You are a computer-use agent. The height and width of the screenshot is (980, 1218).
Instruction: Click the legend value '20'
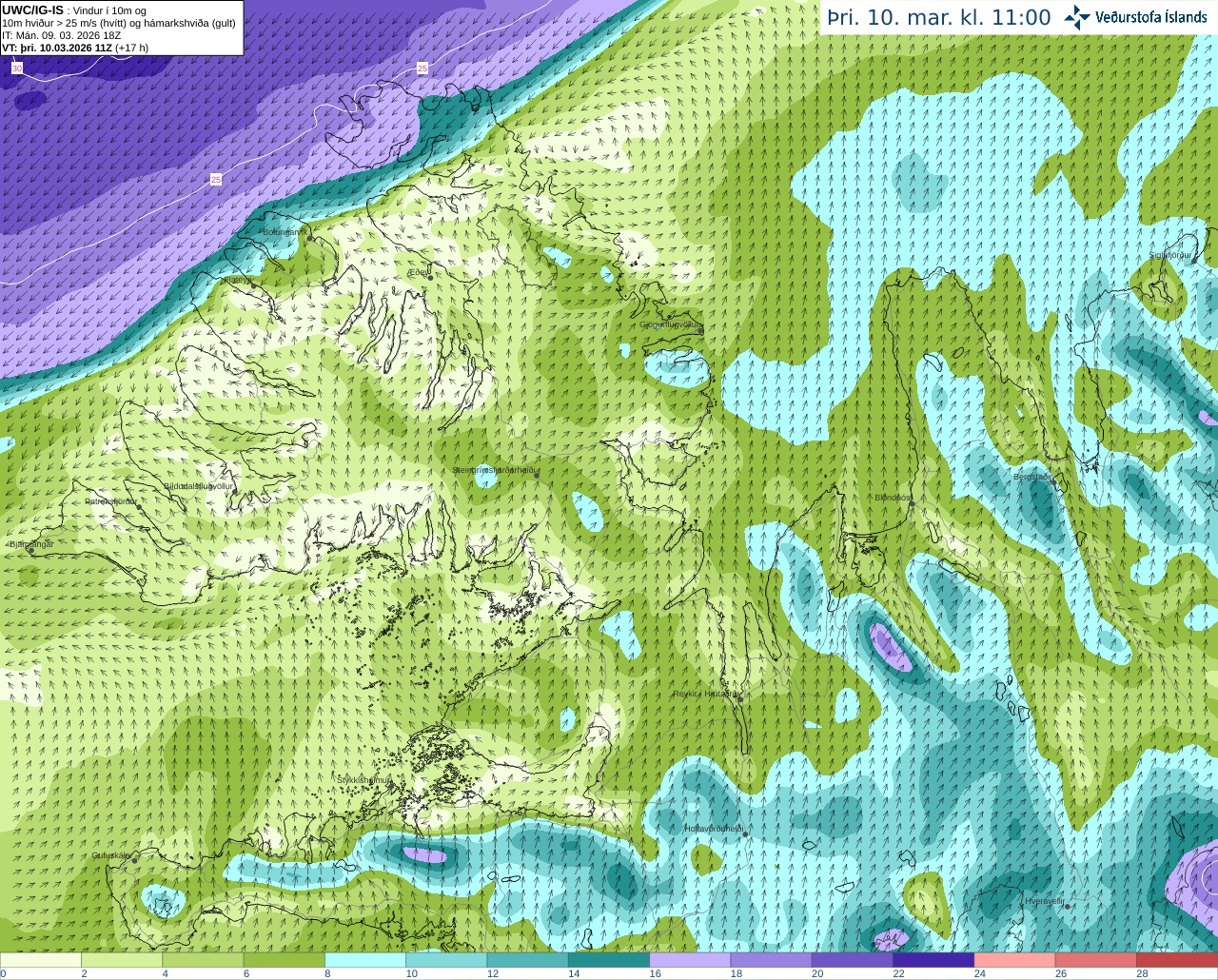[817, 973]
